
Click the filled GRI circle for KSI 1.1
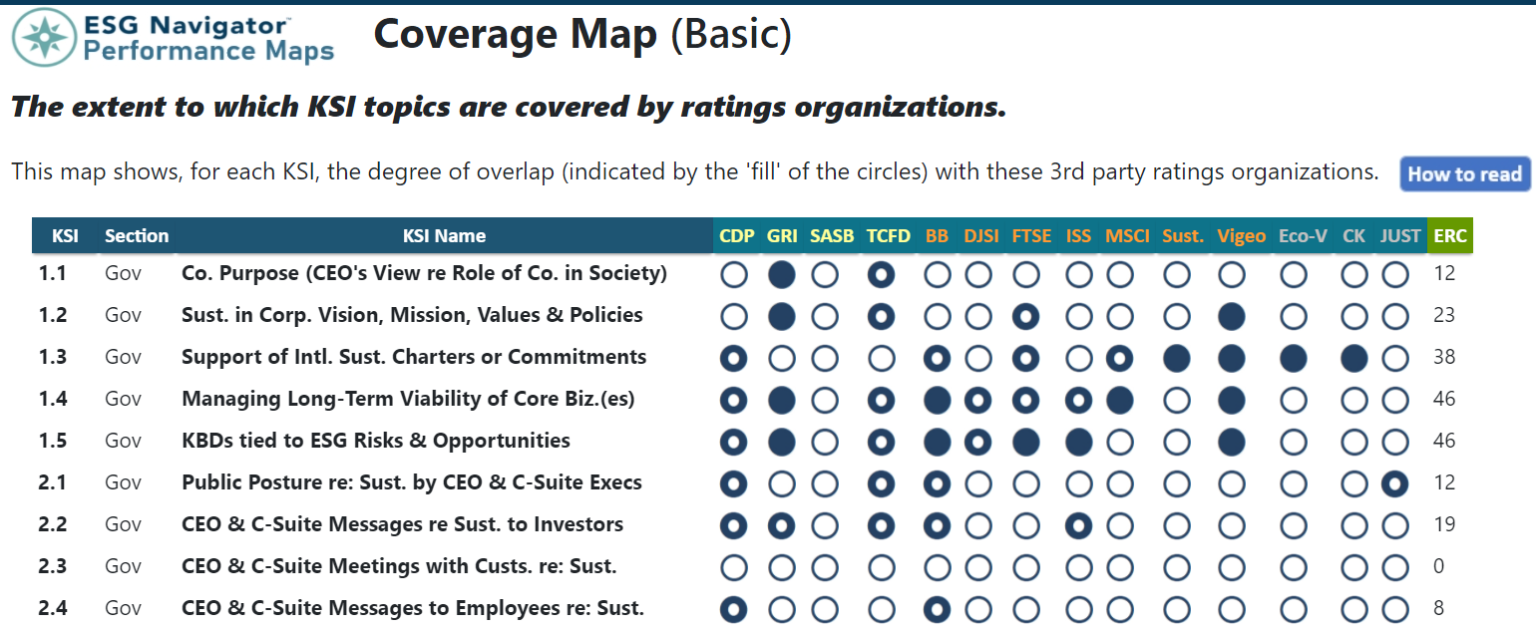782,274
